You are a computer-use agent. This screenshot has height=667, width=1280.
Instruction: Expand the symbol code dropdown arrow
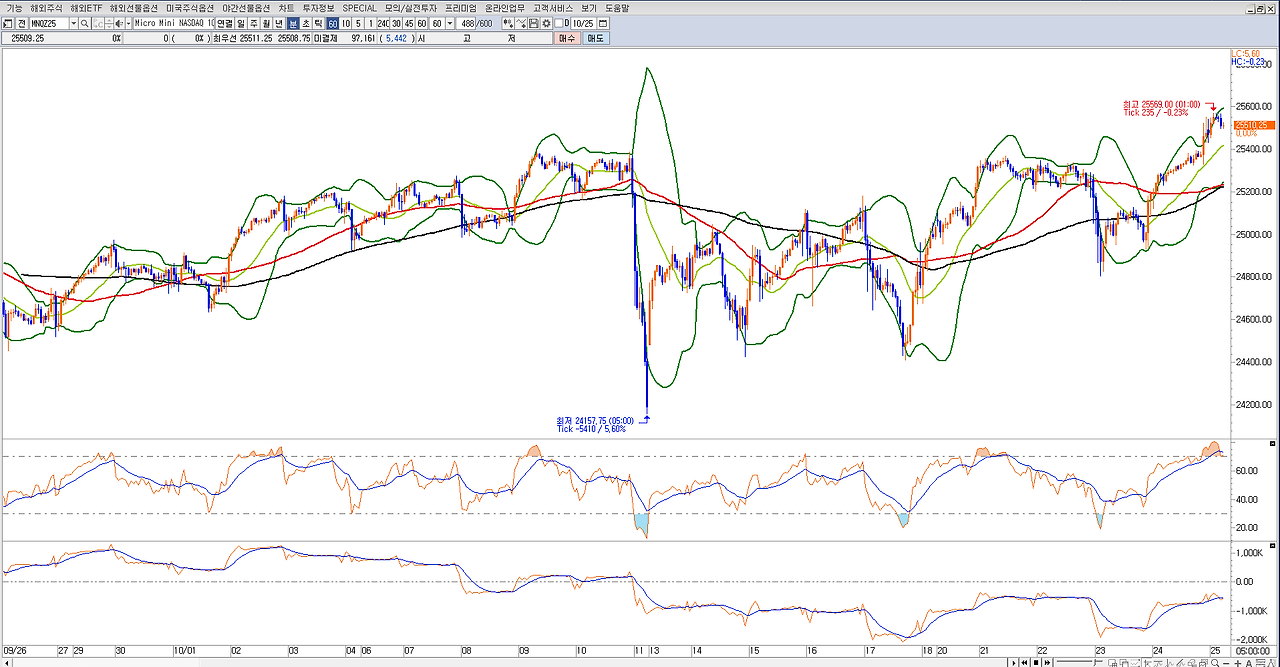click(x=74, y=23)
